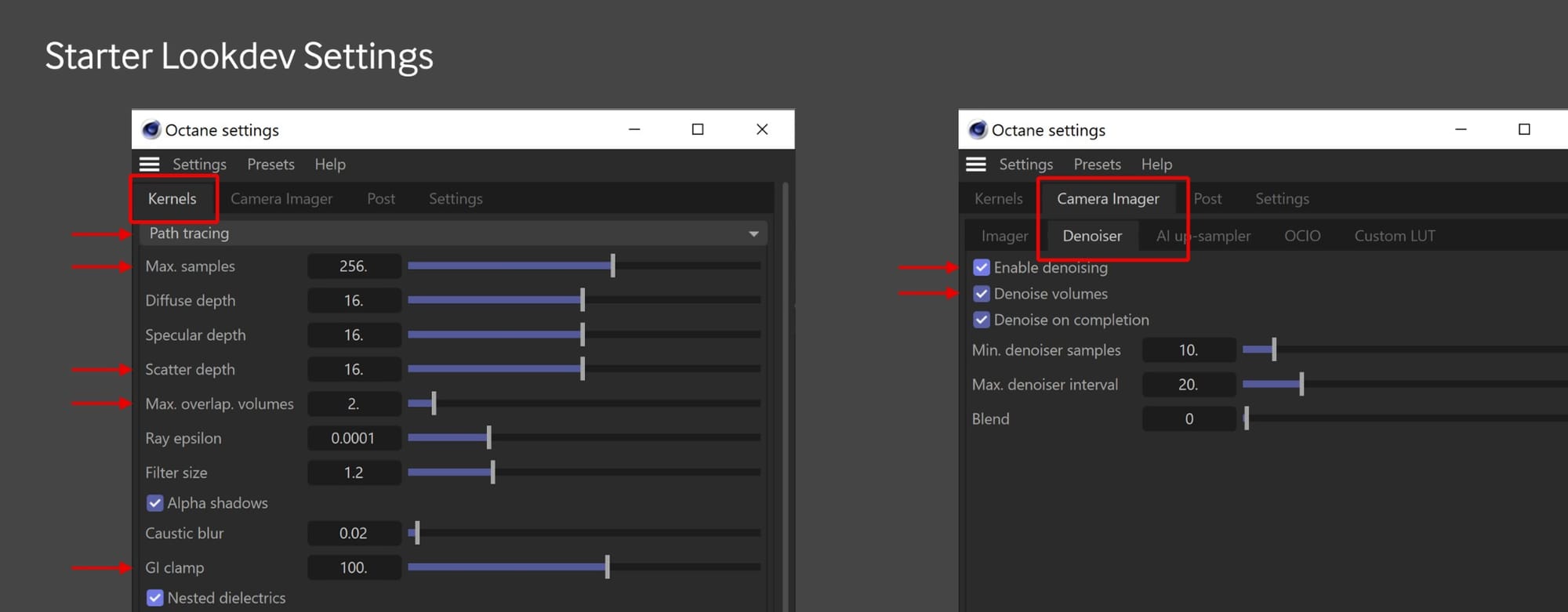This screenshot has width=1568, height=612.
Task: Open Settings menu in left Octane window
Action: pos(199,164)
